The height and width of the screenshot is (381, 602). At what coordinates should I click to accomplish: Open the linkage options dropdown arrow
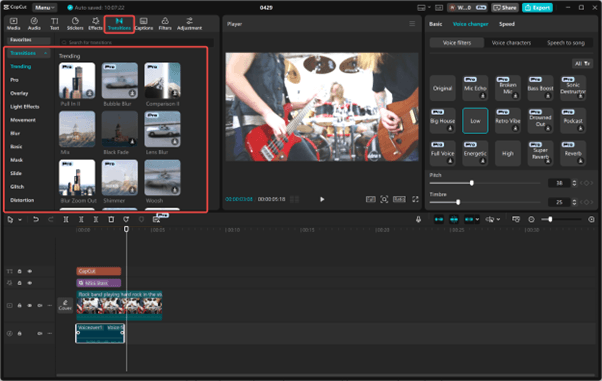pos(477,219)
